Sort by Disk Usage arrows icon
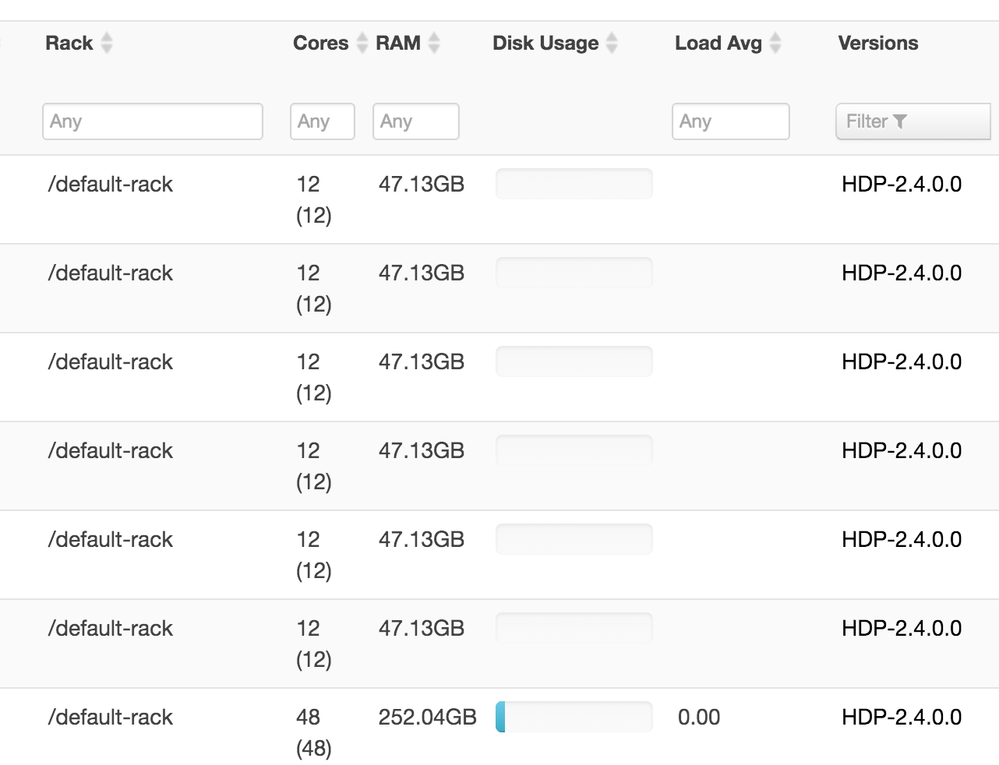 [612, 44]
